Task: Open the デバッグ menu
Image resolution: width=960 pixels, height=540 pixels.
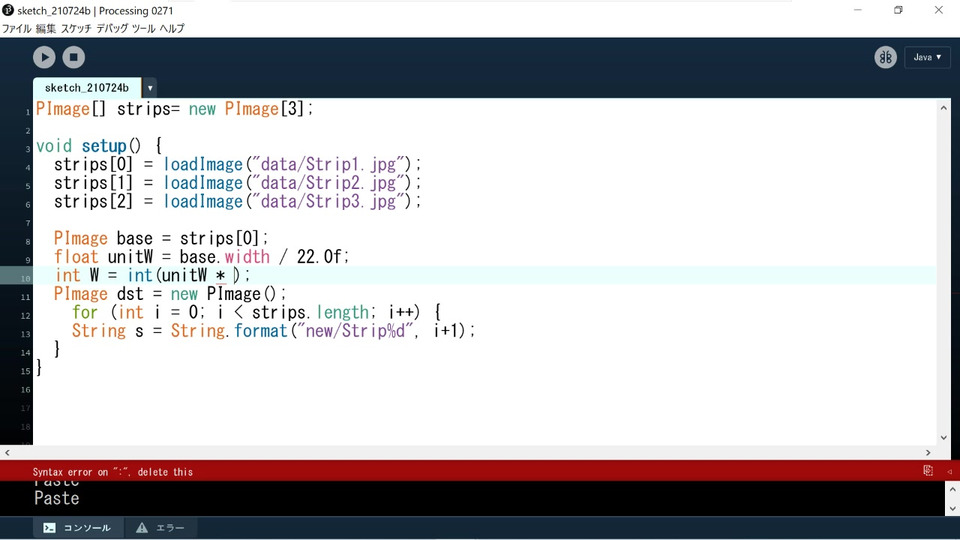Action: pos(112,28)
